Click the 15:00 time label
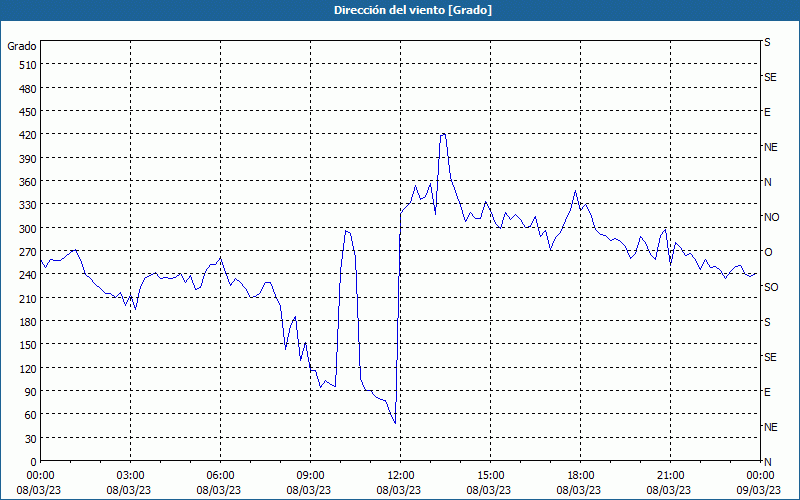800x500 pixels. 490,476
